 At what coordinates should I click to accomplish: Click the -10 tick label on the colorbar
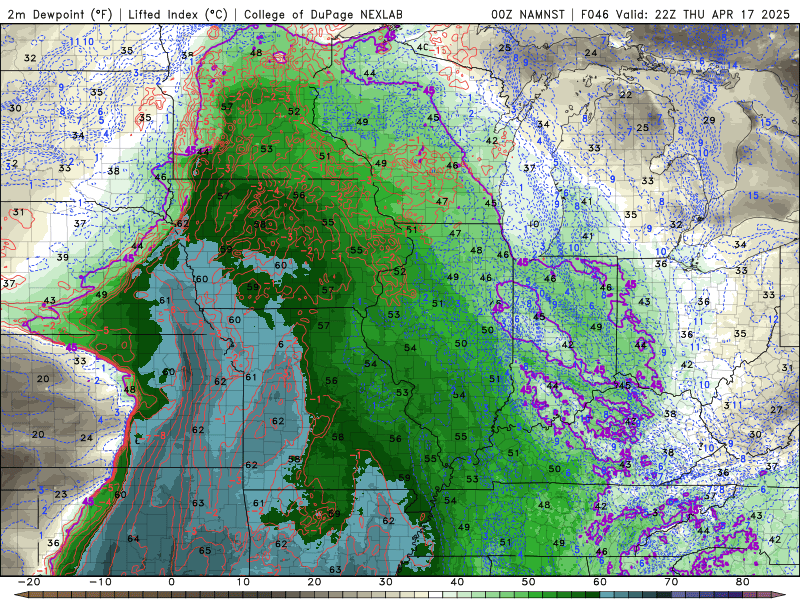coord(100,582)
